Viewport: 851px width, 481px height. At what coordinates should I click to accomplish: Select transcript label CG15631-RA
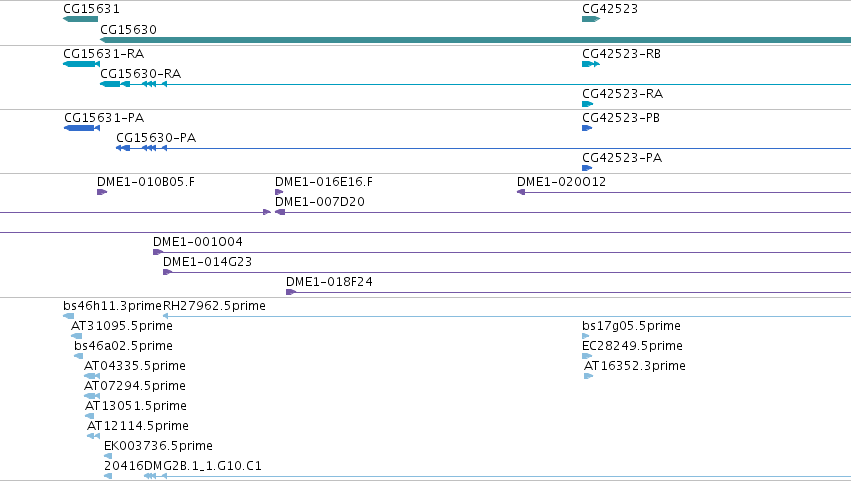(x=104, y=54)
